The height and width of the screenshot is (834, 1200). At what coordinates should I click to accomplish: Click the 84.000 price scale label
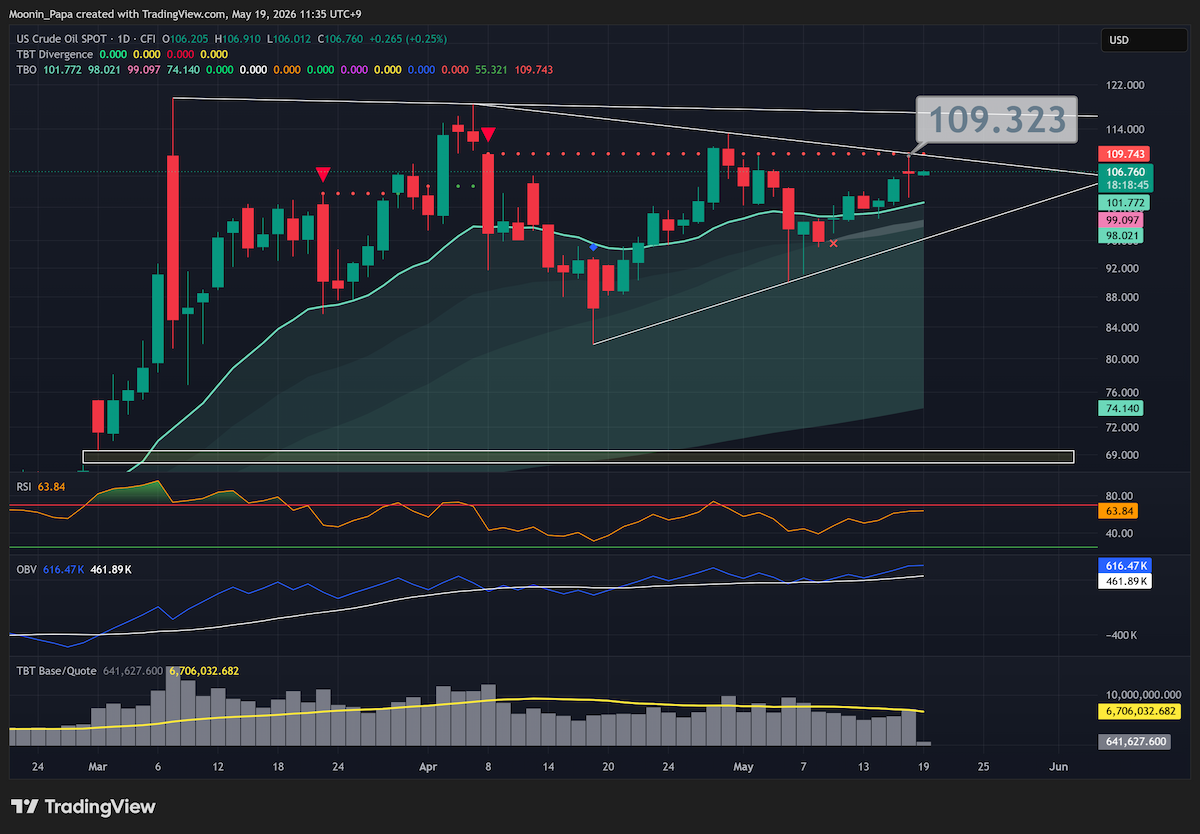pyautogui.click(x=1121, y=328)
